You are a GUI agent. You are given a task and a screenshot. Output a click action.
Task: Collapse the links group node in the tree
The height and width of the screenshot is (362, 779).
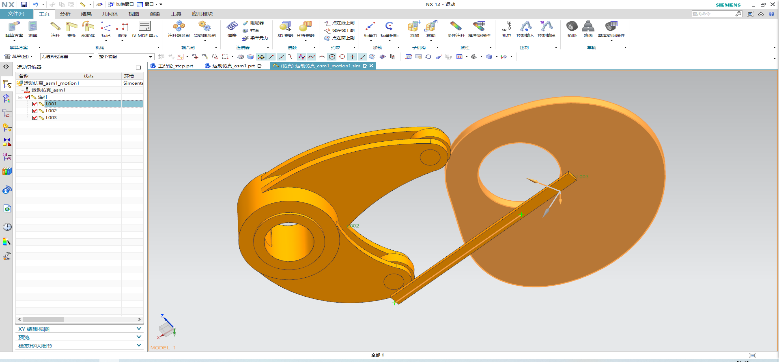click(x=20, y=97)
